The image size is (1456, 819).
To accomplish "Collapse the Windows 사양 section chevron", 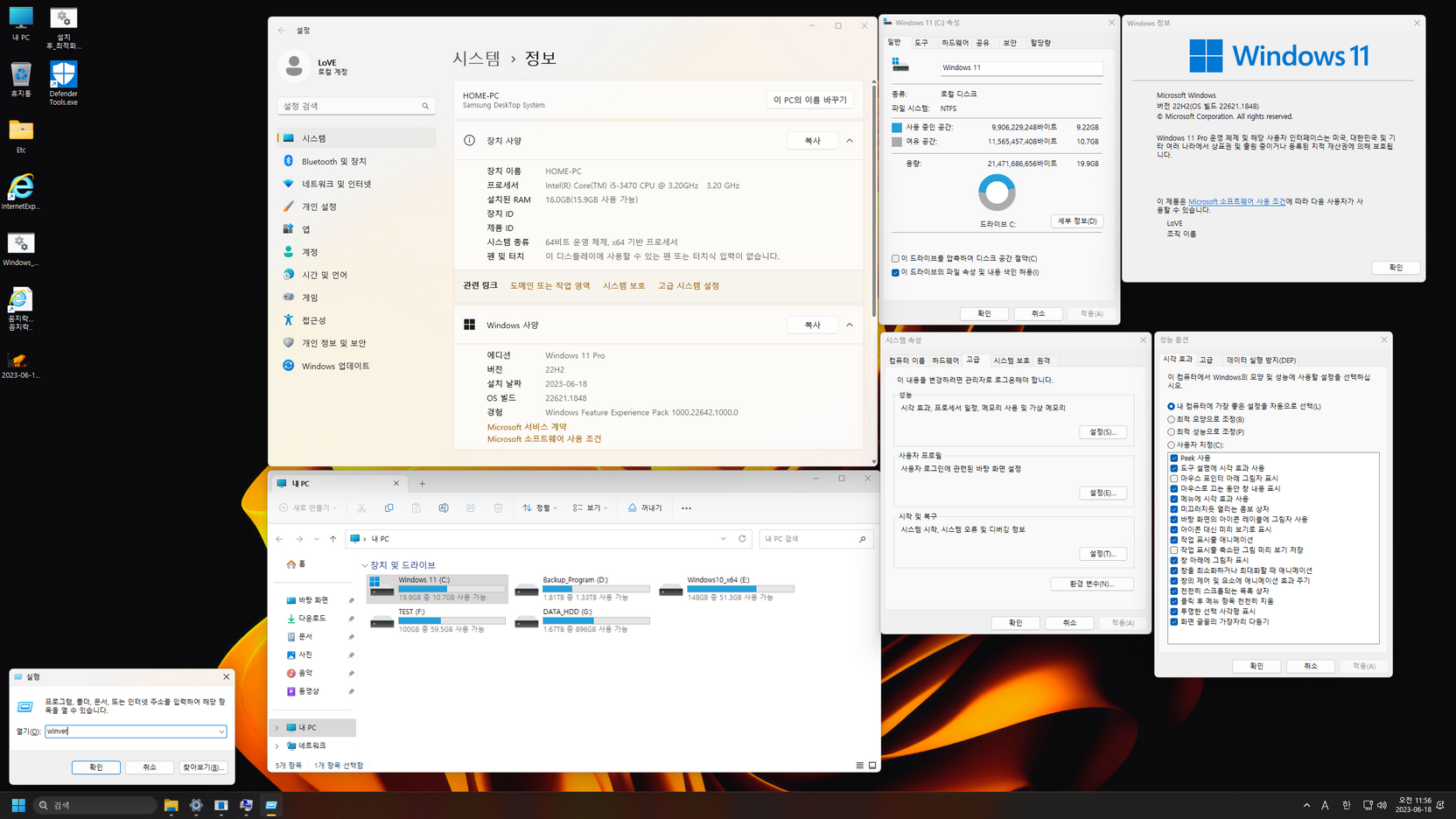I will tap(850, 325).
